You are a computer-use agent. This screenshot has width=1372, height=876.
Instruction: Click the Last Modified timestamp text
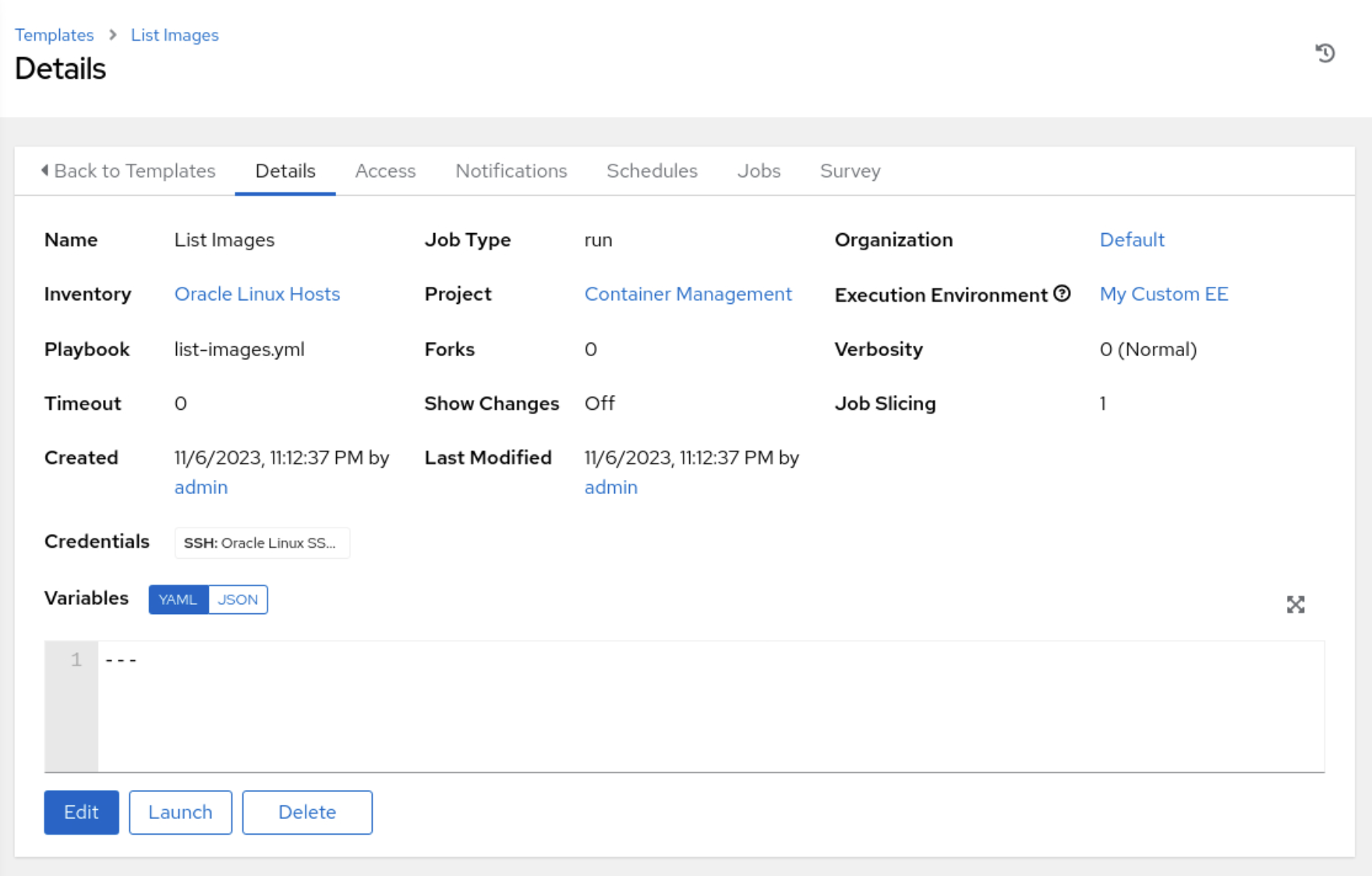point(692,457)
